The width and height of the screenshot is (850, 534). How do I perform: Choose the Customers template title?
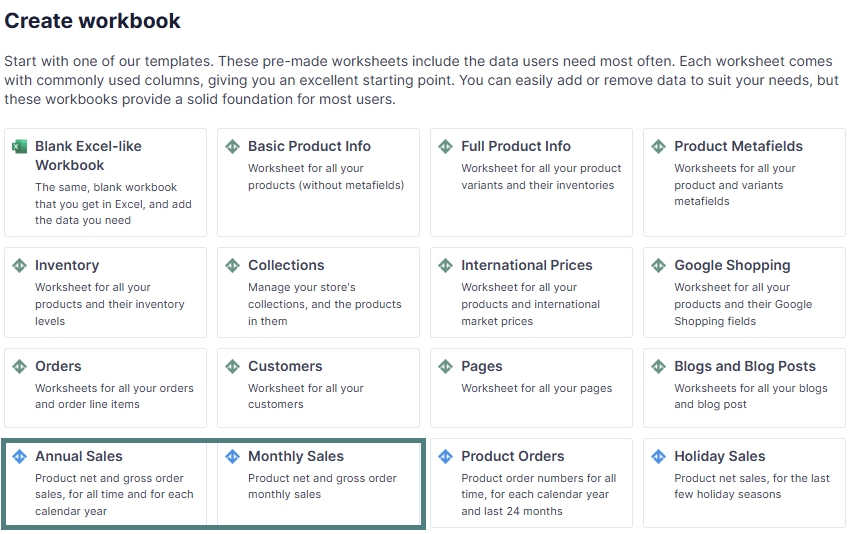[x=285, y=366]
